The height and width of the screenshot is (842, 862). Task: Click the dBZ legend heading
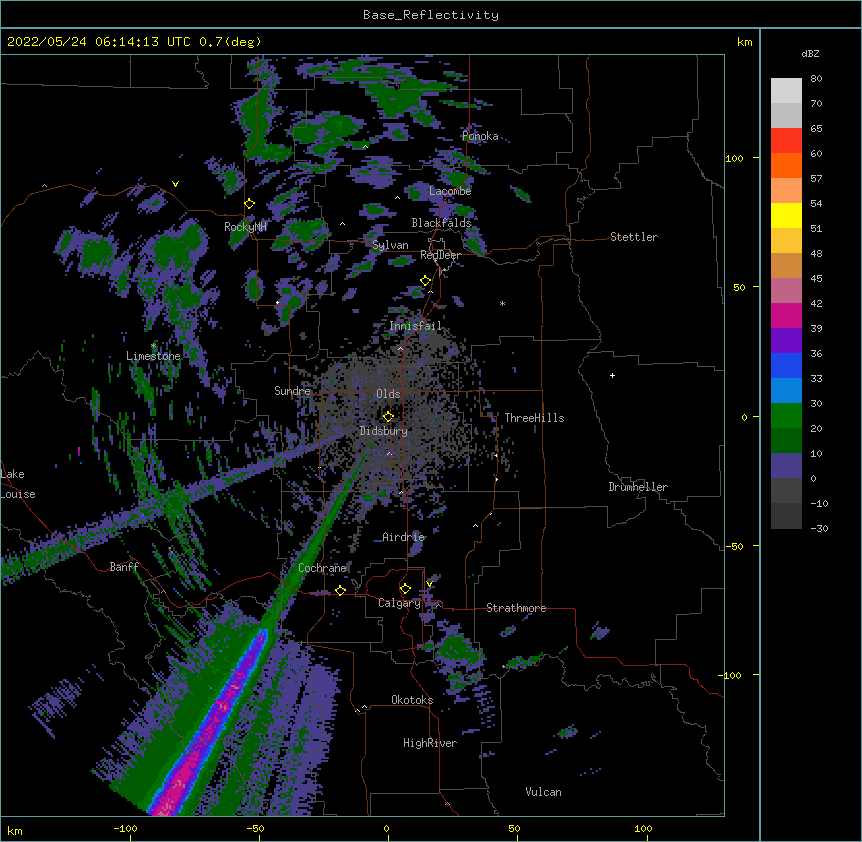(810, 53)
